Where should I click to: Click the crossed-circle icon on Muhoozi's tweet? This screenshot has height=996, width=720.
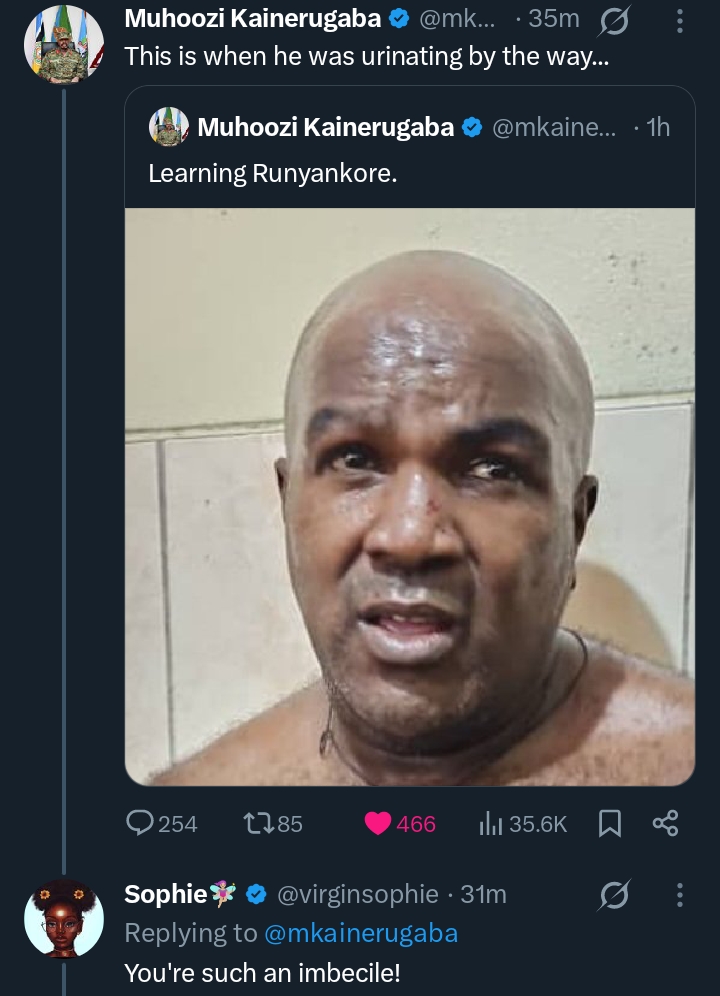(x=614, y=22)
